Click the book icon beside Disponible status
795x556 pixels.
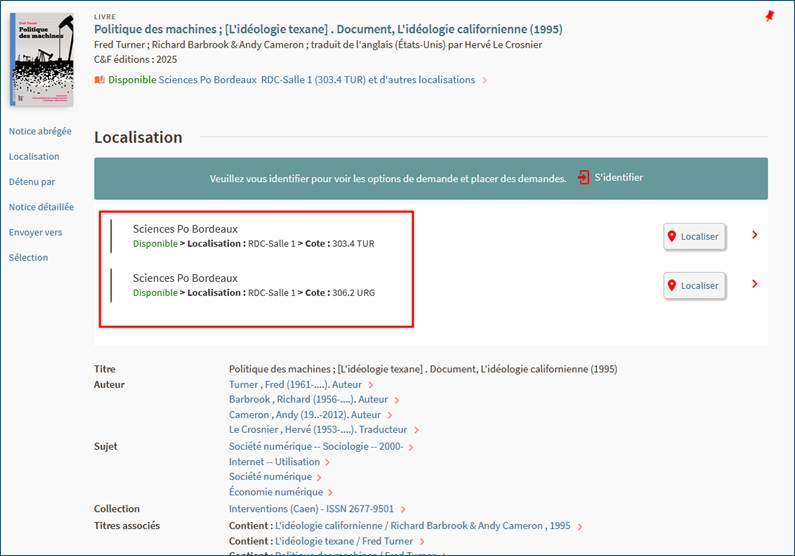99,80
